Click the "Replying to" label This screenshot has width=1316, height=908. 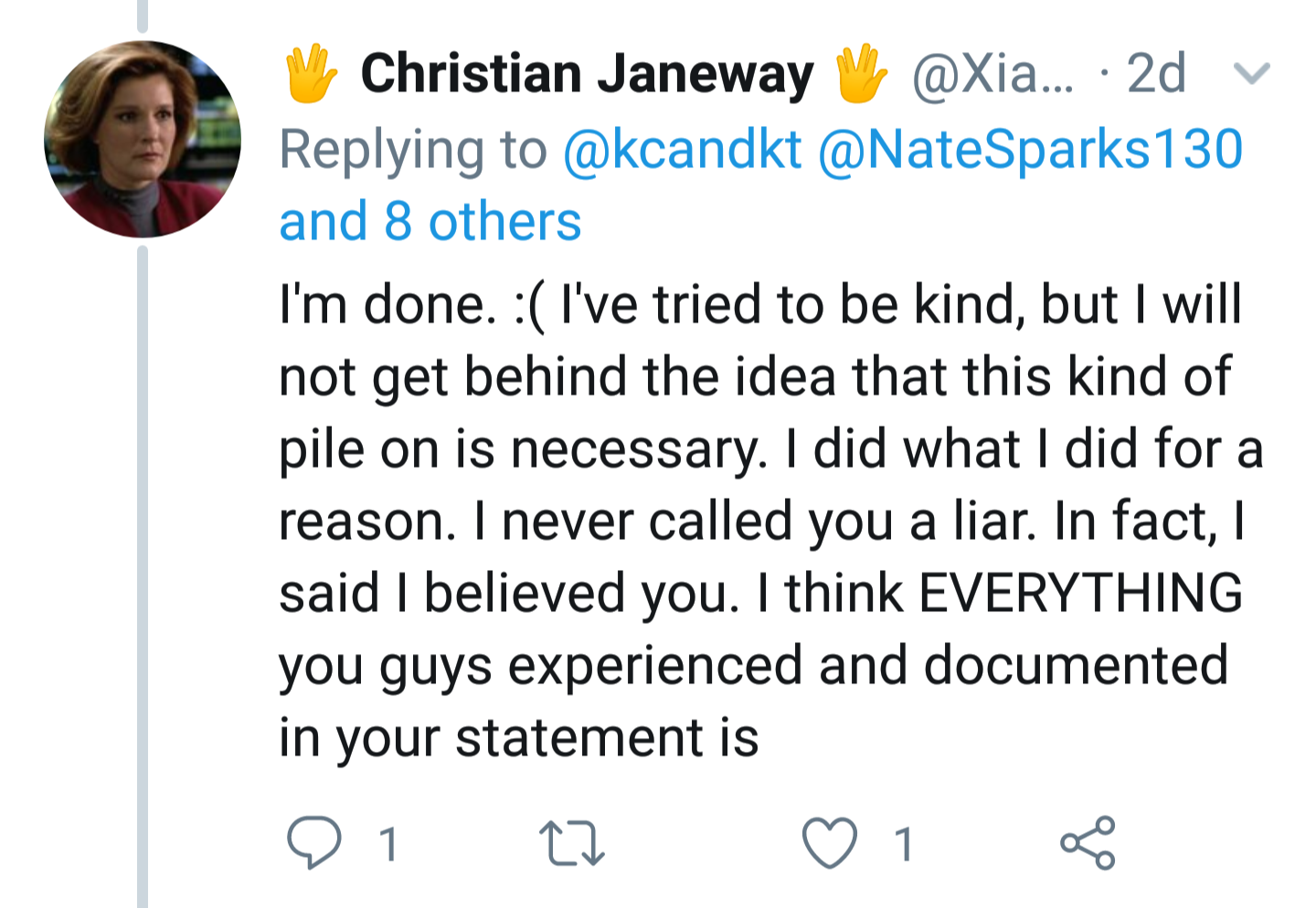[413, 149]
